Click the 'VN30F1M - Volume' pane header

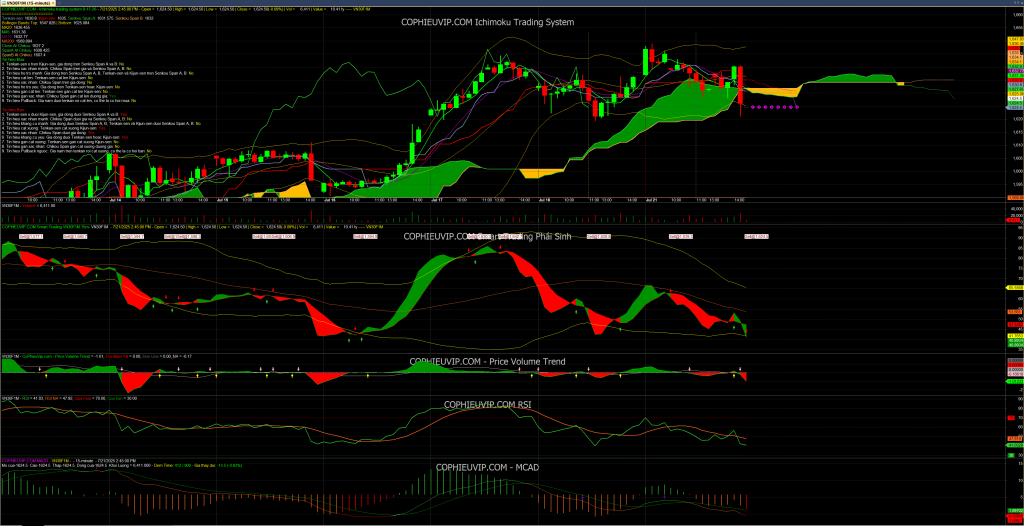tap(28, 206)
